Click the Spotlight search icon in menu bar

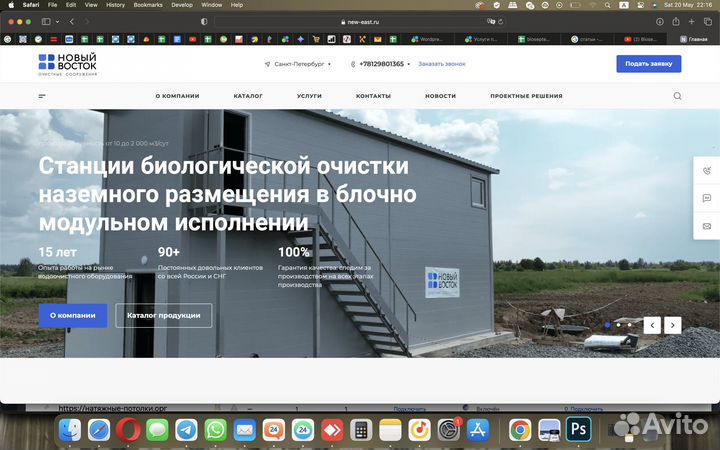click(608, 5)
